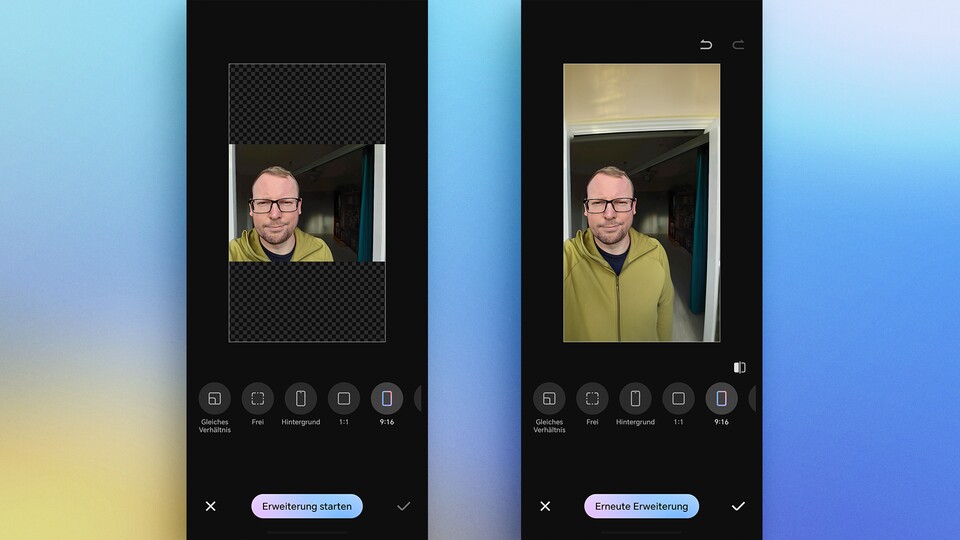Screen dimensions: 960x540
Task: Select the 9:16 ratio on left screen
Action: coord(386,399)
